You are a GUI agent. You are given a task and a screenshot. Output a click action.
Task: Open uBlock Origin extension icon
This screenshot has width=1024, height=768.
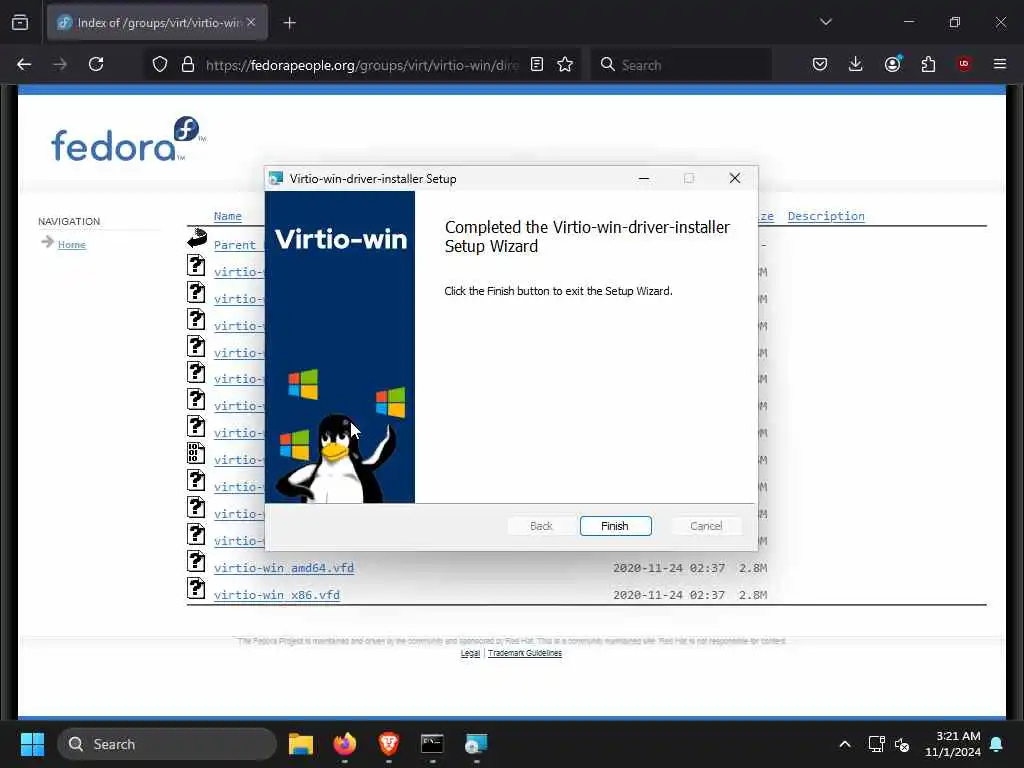[x=964, y=64]
